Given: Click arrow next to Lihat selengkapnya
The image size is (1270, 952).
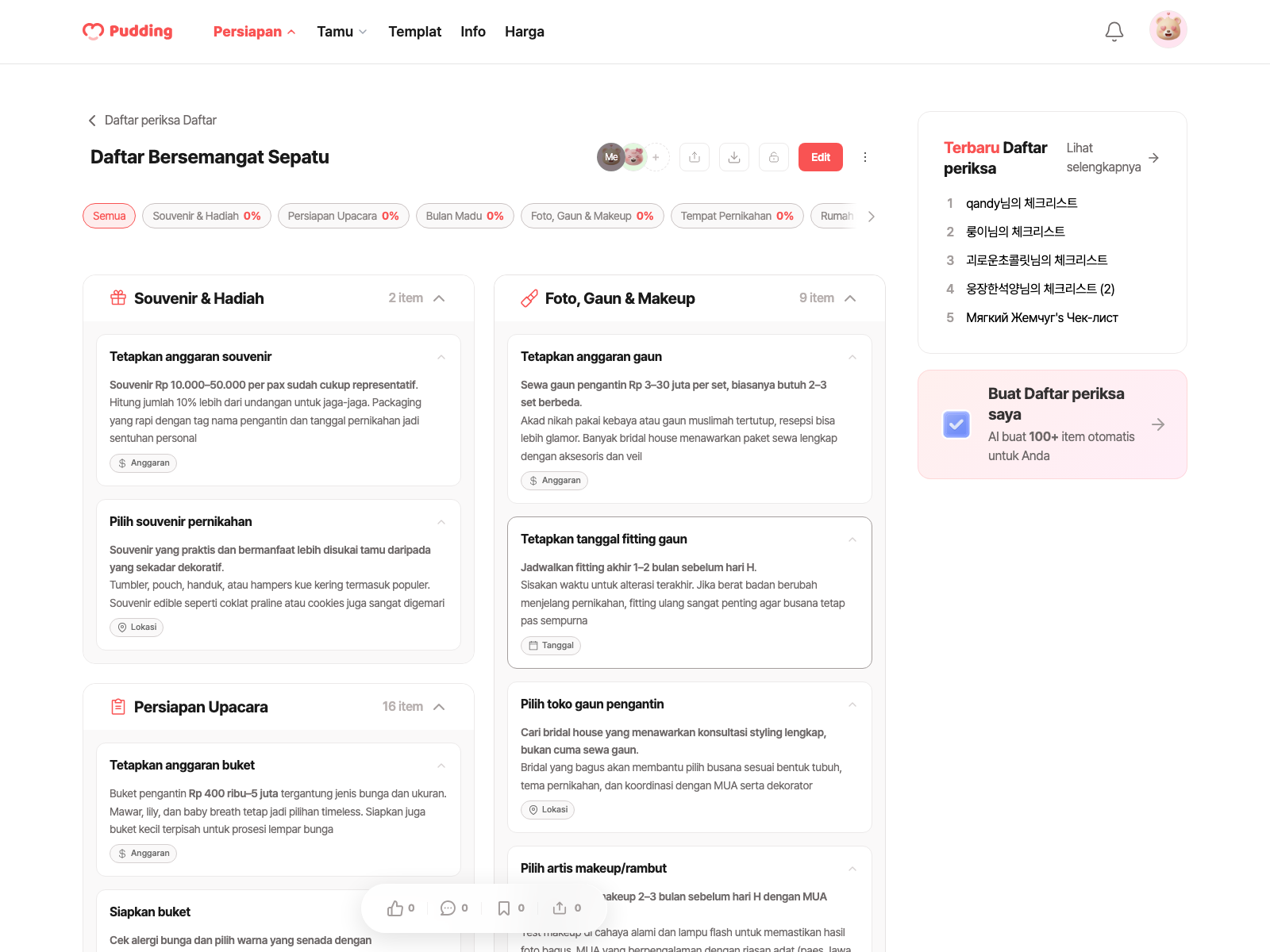Looking at the screenshot, I should [x=1154, y=158].
